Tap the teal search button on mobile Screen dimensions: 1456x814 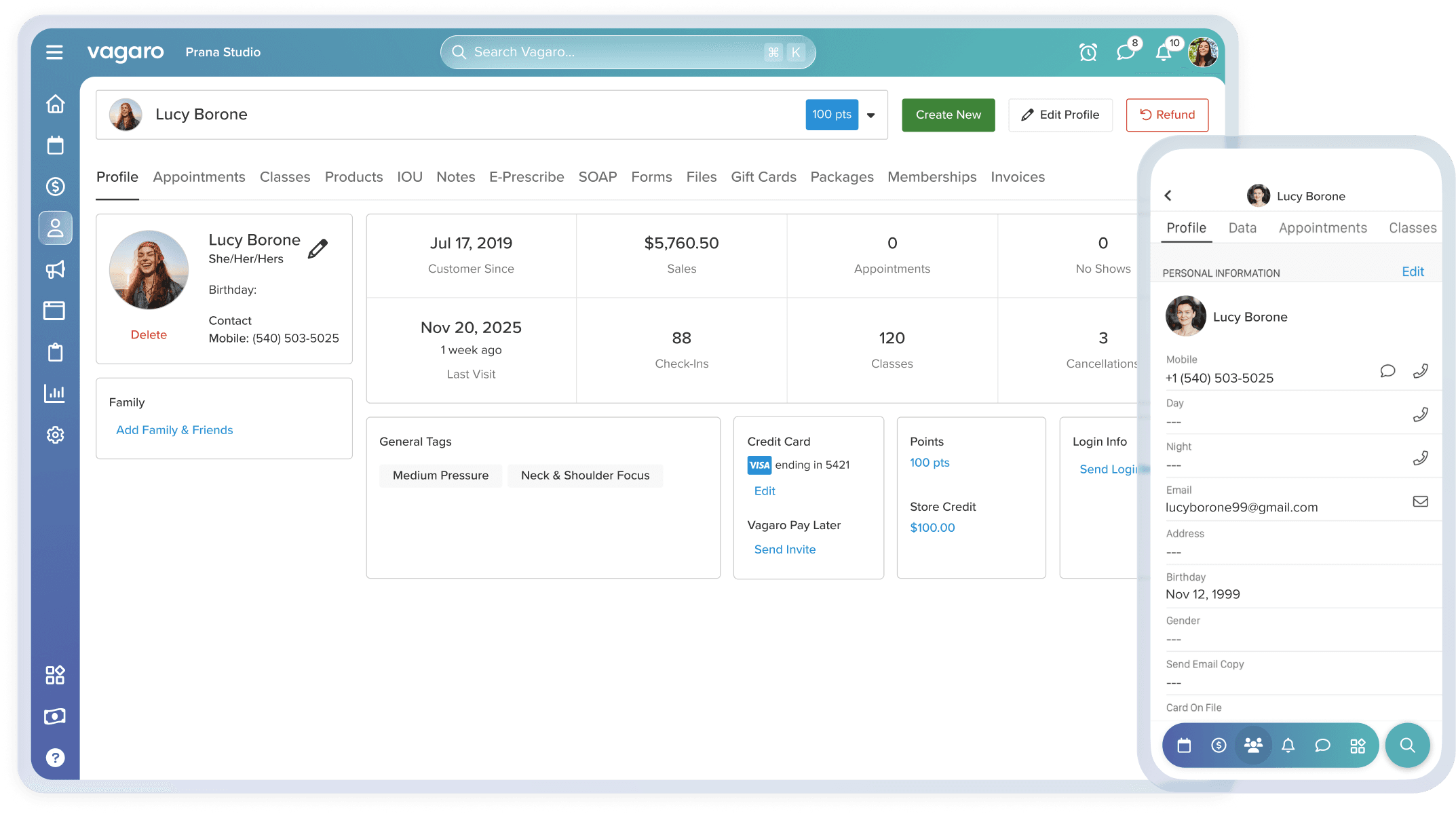(1407, 745)
